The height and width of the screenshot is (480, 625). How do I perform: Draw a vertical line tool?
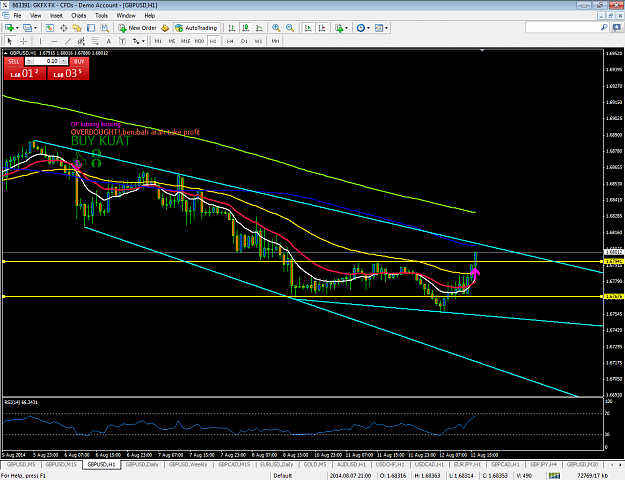click(40, 41)
